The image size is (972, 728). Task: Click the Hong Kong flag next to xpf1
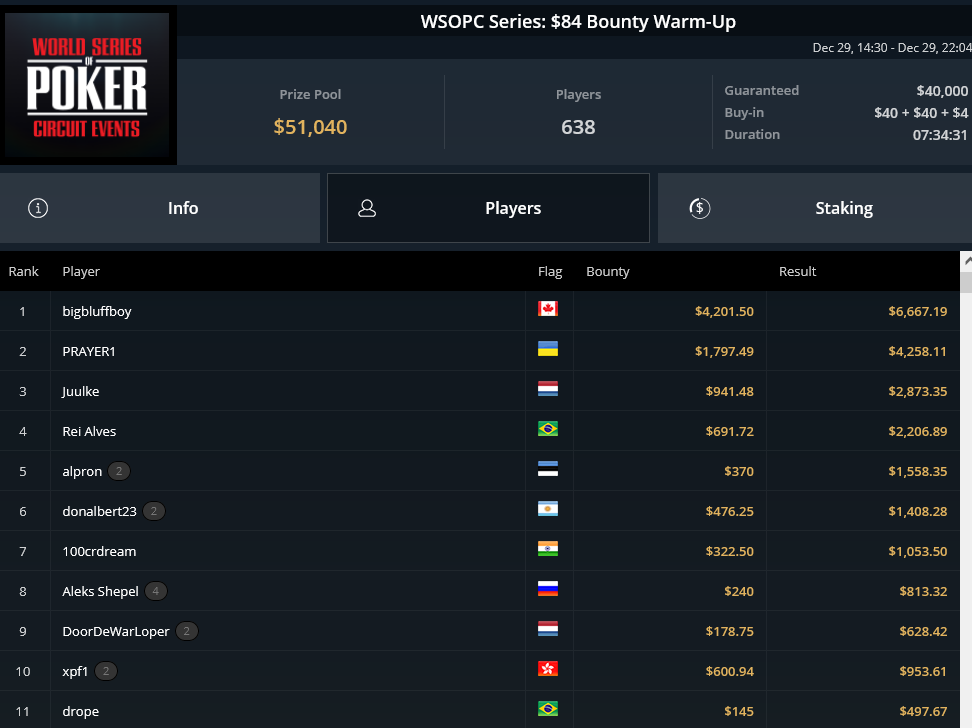click(548, 668)
